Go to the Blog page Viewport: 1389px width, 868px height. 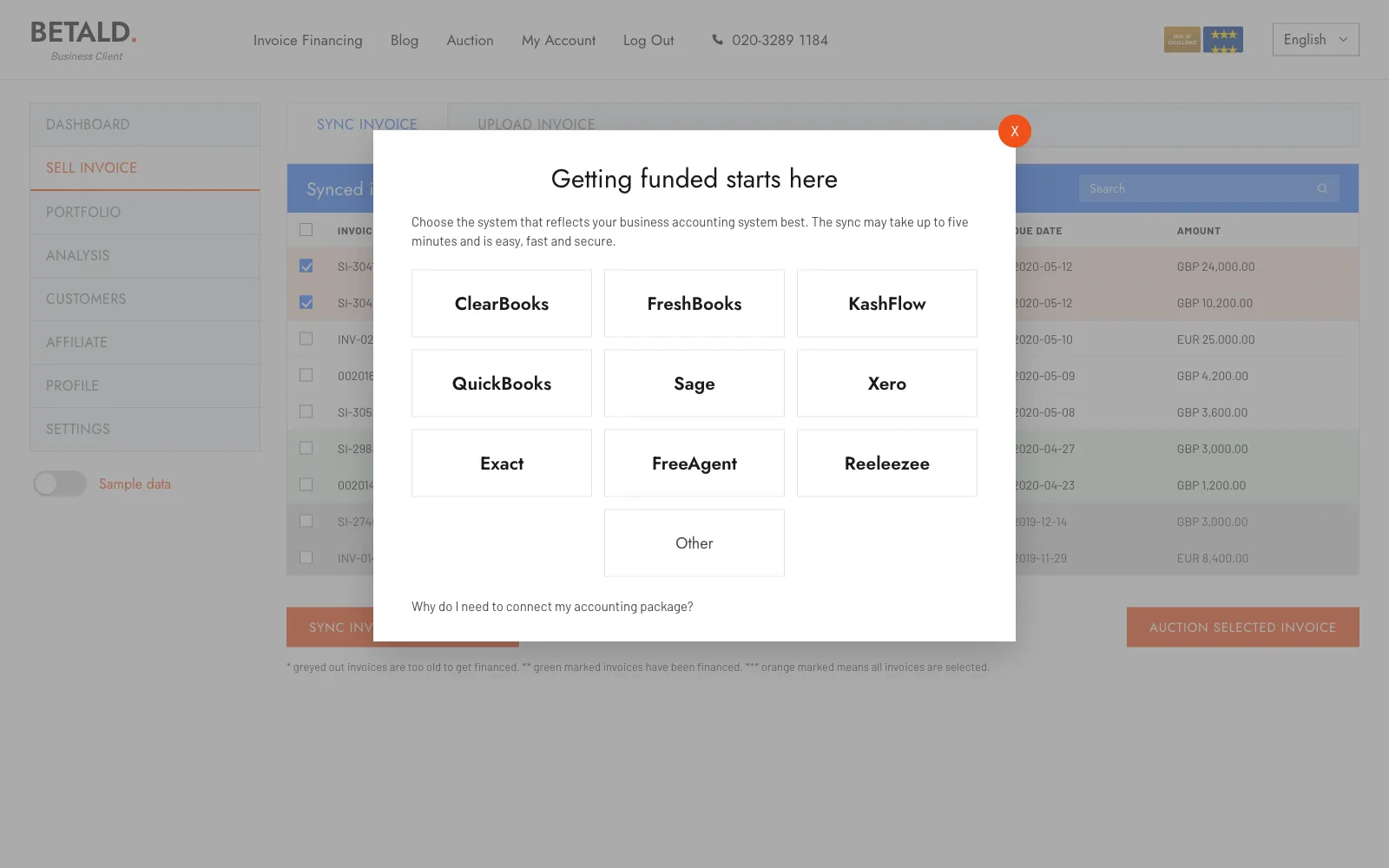point(405,40)
